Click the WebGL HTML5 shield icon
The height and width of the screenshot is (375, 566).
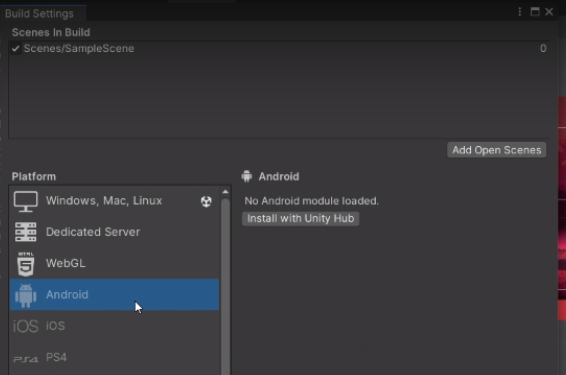point(26,264)
